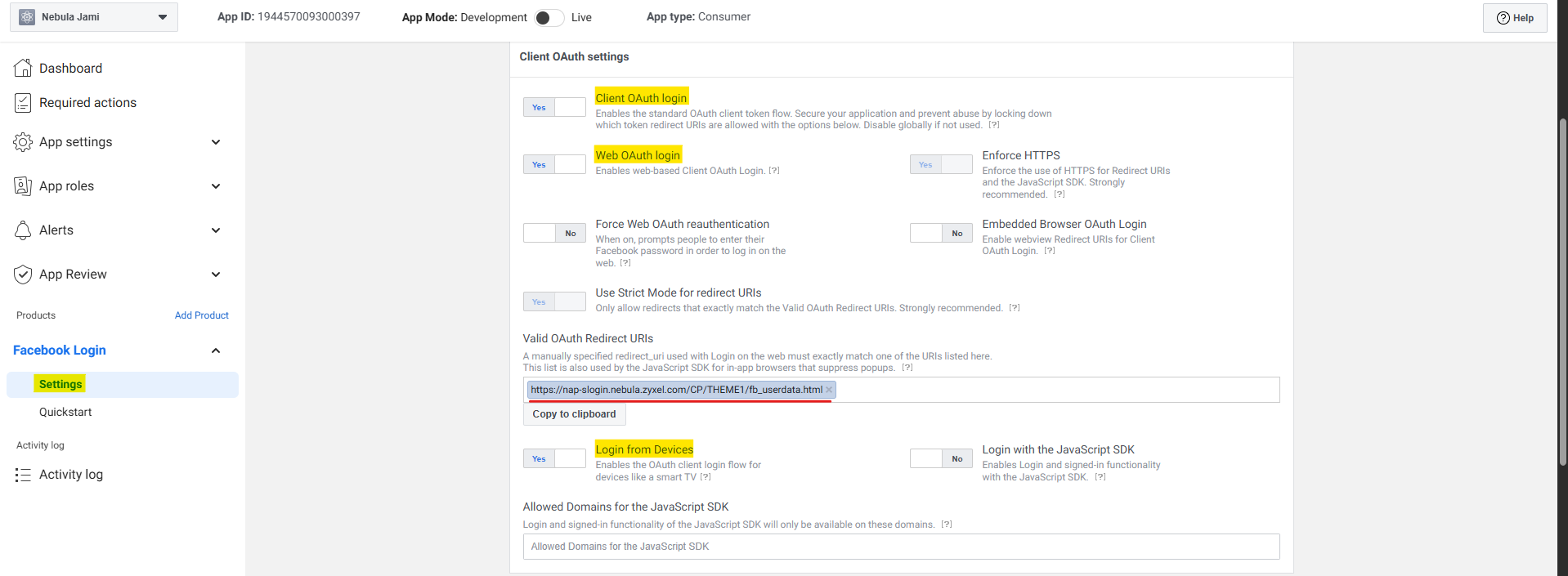Screen dimensions: 1568x576
Task: Click the page vertical scrollbar
Action: pos(1562,292)
